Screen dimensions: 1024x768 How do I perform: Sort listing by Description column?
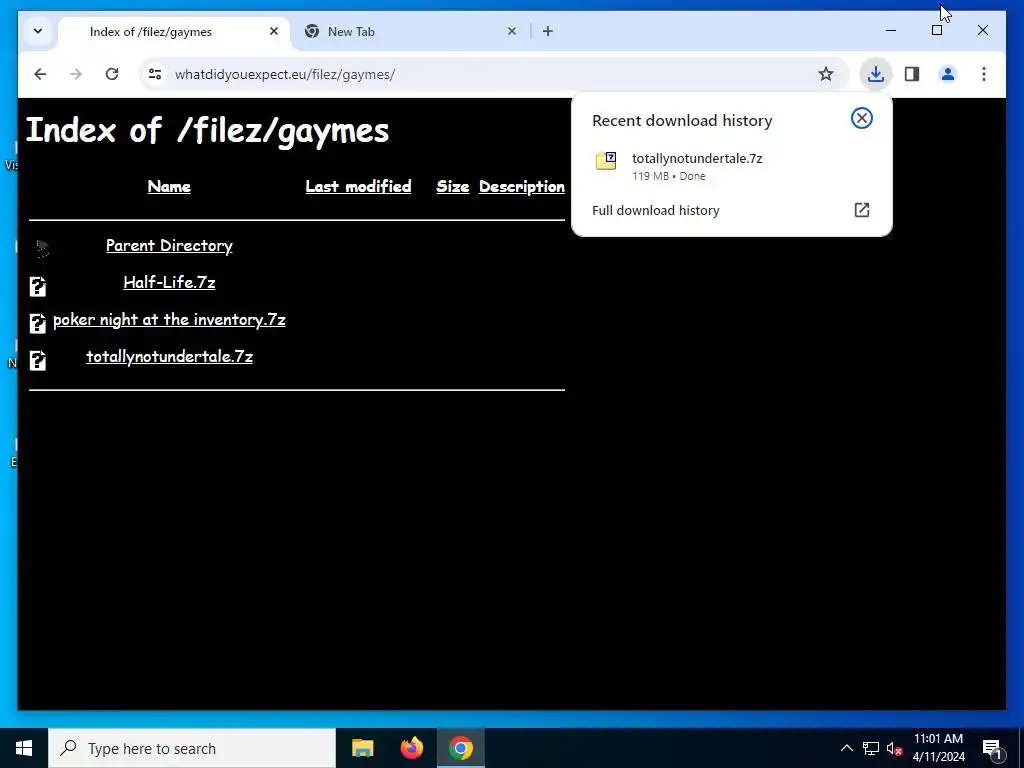tap(522, 187)
